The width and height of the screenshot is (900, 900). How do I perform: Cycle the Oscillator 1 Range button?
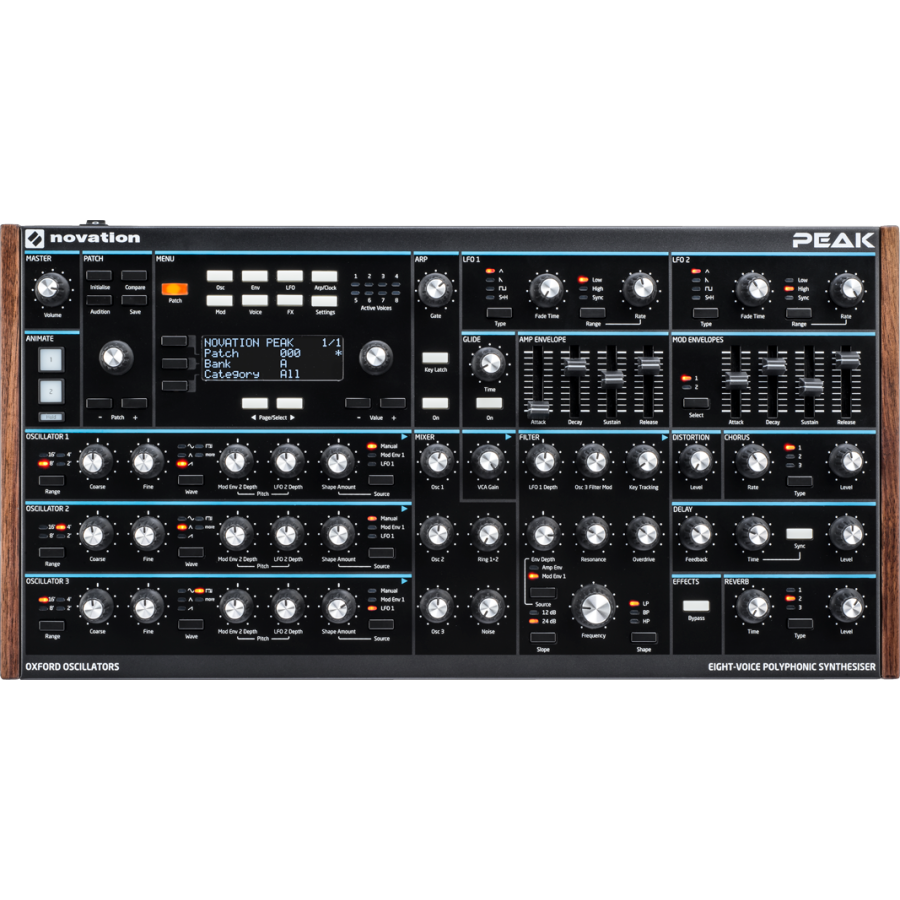coord(52,480)
